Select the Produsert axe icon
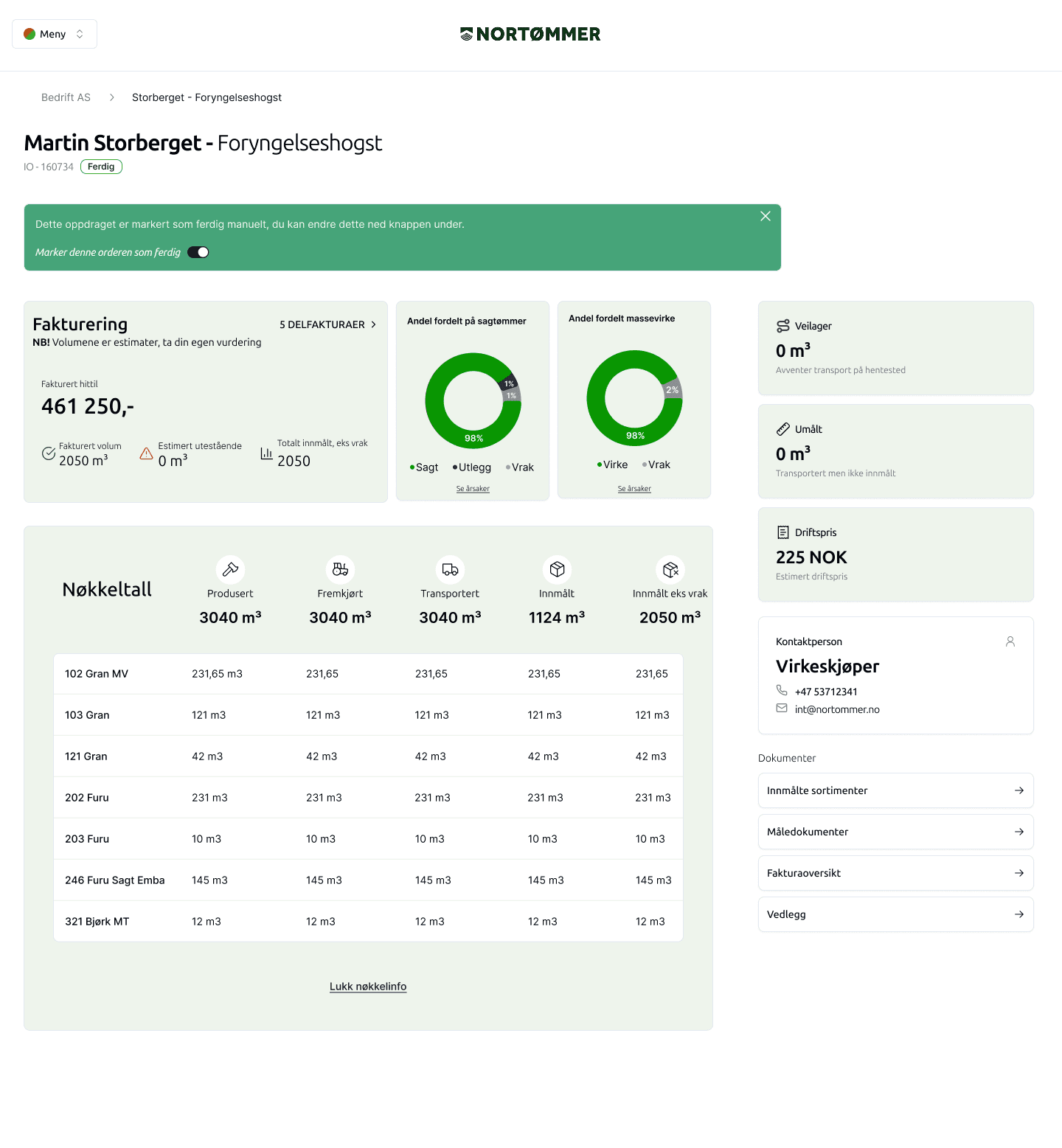Image resolution: width=1062 pixels, height=1148 pixels. (x=230, y=568)
